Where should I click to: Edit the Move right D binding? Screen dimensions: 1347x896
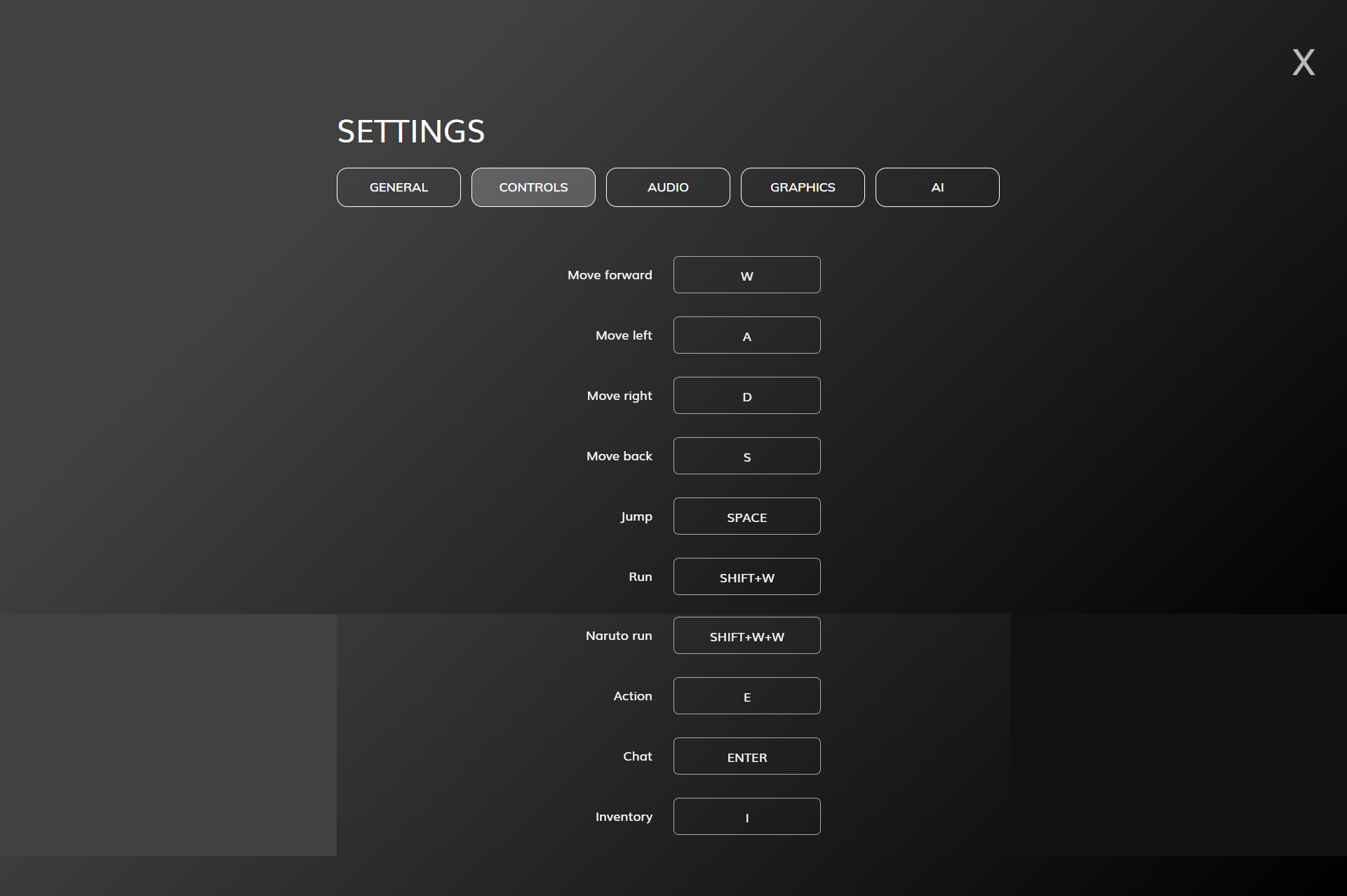[x=747, y=395]
